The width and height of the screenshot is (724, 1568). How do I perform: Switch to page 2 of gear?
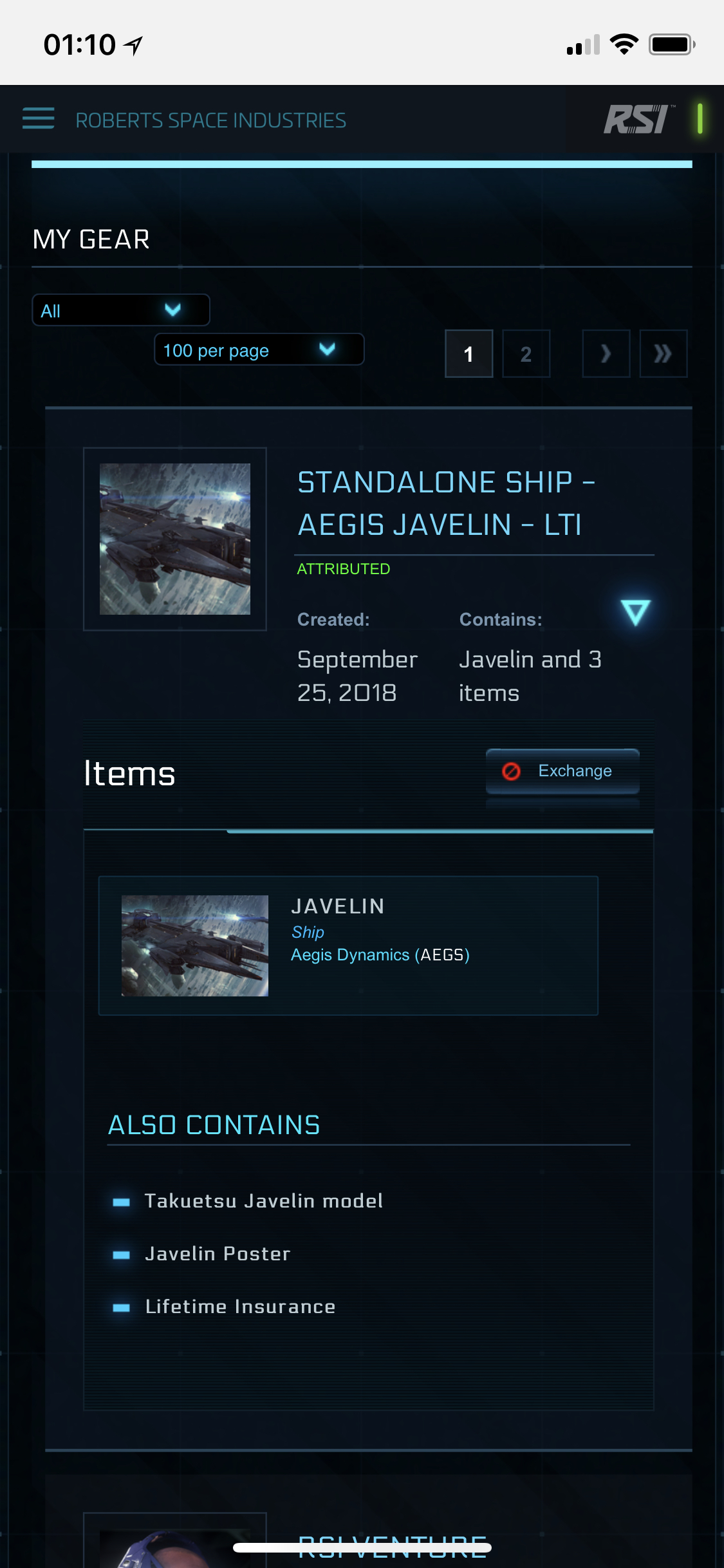coord(526,353)
